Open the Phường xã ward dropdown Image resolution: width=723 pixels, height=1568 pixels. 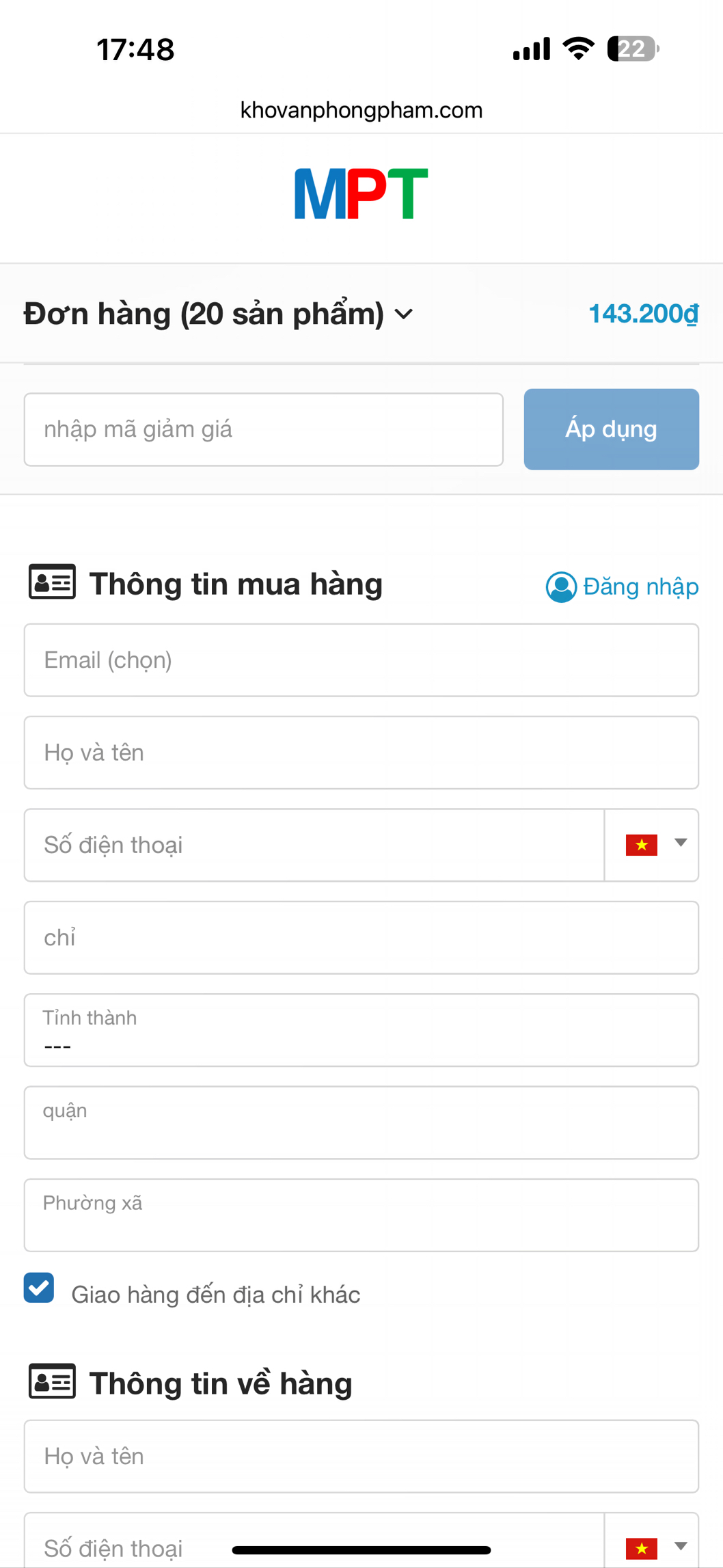click(x=361, y=1215)
